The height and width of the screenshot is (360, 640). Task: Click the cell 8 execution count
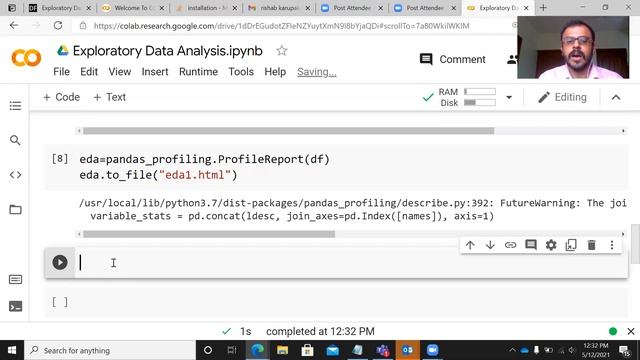point(60,158)
